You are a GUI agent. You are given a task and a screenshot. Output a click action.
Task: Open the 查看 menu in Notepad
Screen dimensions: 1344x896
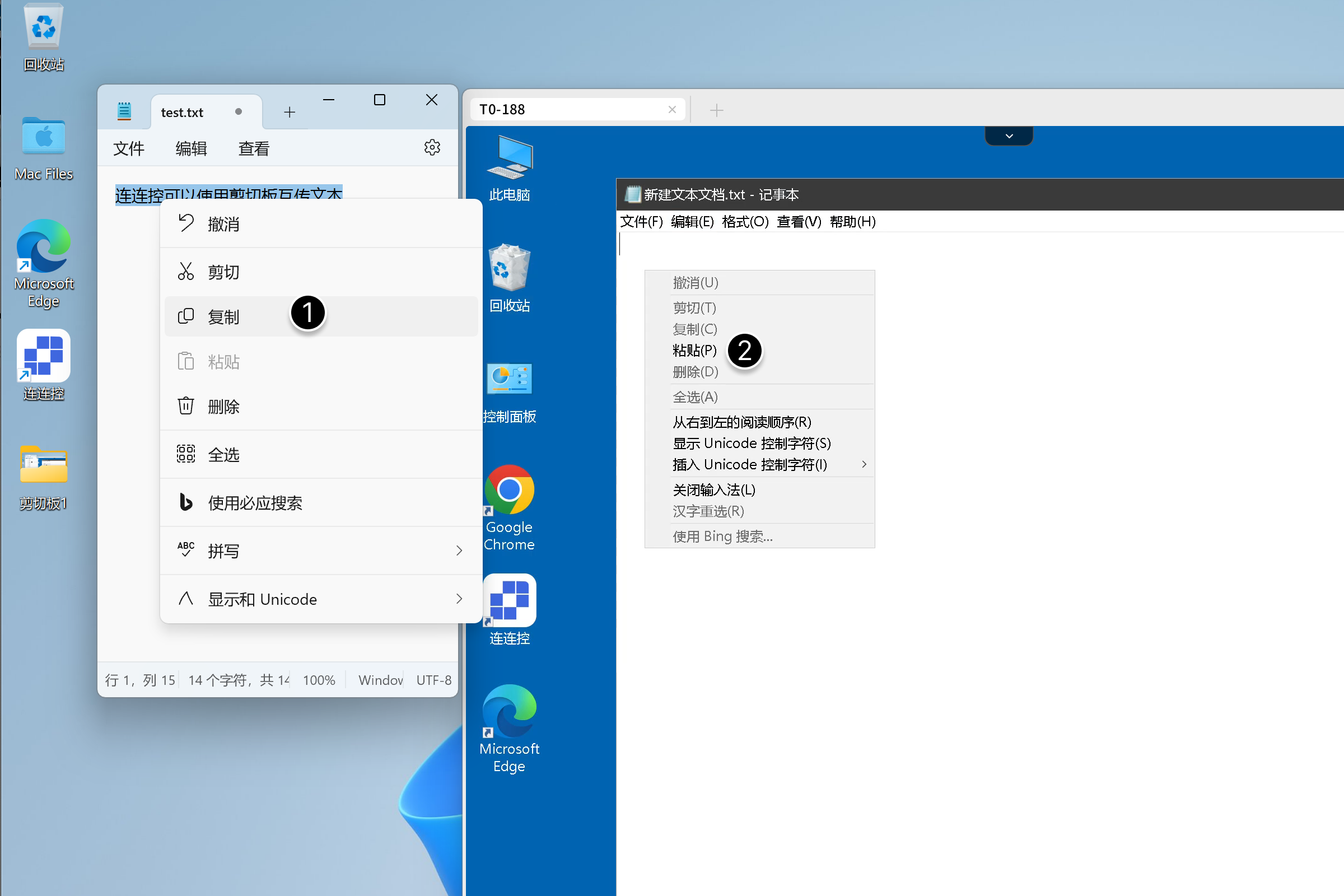254,148
